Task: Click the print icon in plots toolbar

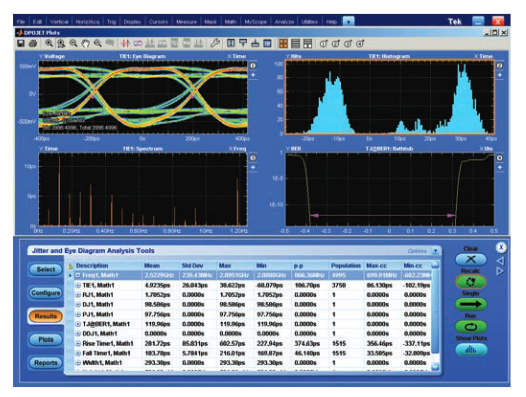Action: coord(33,44)
